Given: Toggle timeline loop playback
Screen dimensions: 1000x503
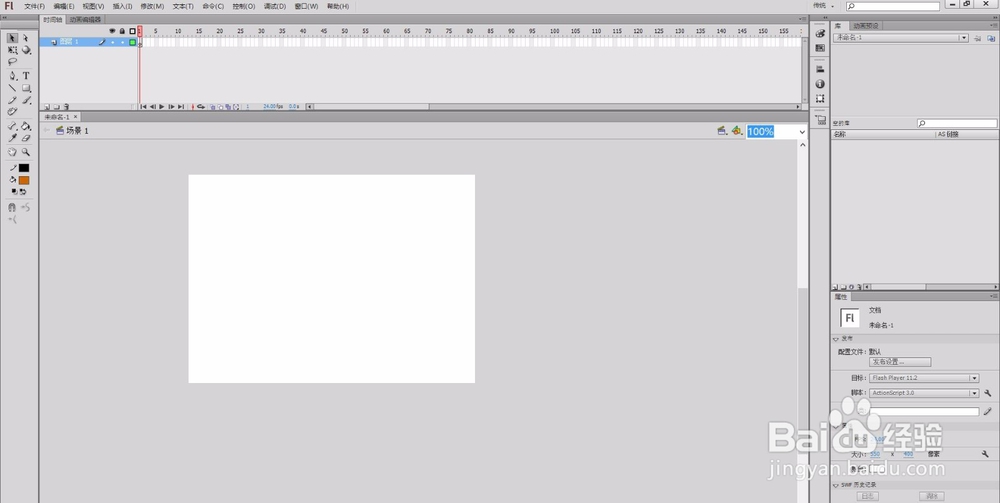Looking at the screenshot, I should pos(201,107).
